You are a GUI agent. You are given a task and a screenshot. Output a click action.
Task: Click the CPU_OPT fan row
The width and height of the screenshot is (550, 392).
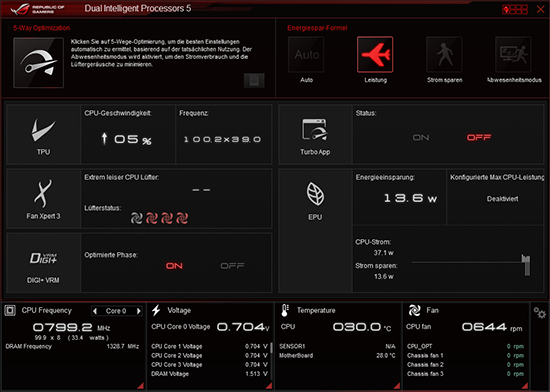click(465, 346)
